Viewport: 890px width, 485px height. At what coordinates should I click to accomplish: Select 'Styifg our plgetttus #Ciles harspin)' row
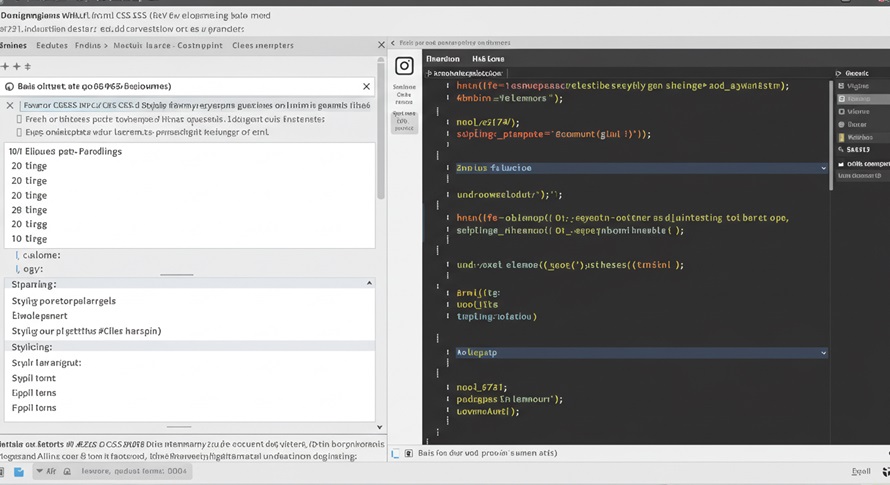pyautogui.click(x=190, y=331)
